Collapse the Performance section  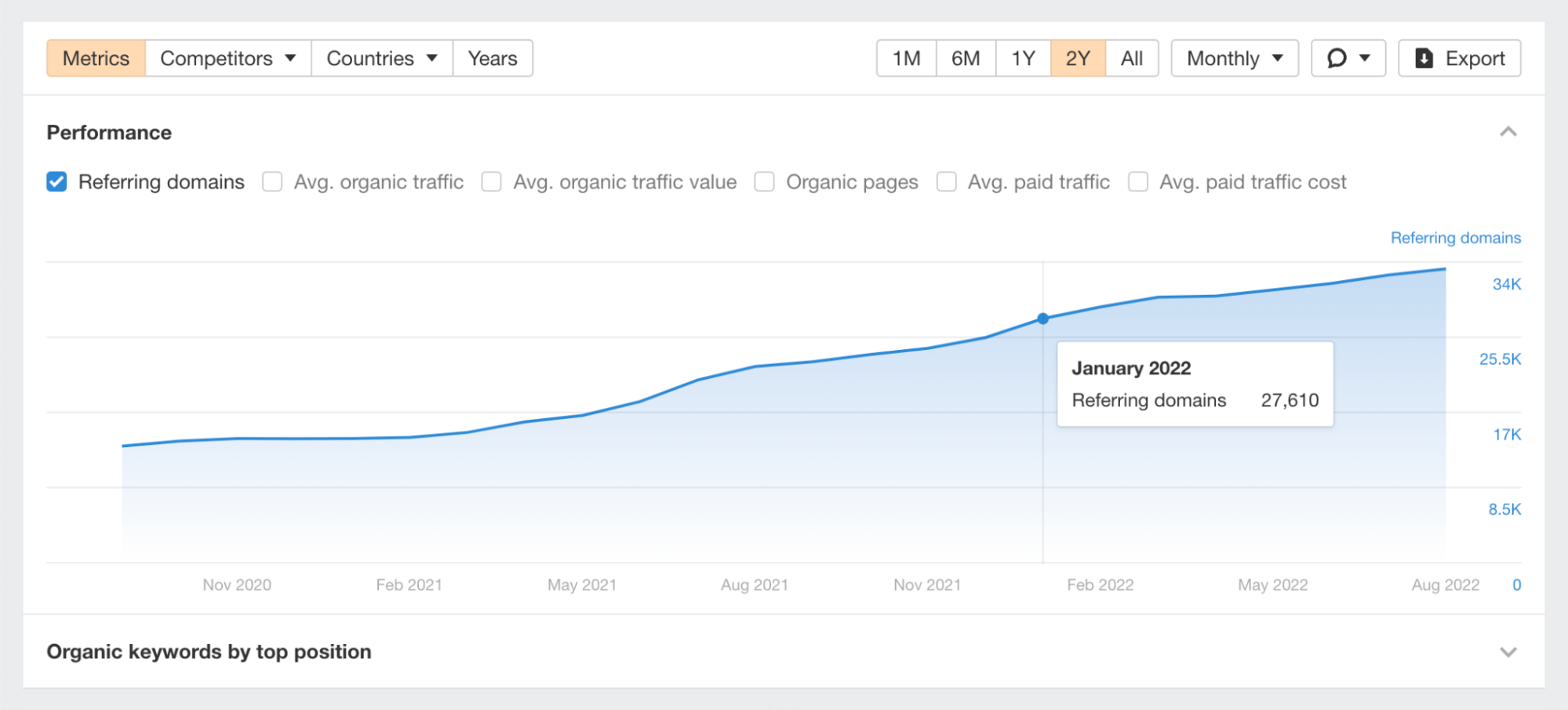pyautogui.click(x=1508, y=132)
